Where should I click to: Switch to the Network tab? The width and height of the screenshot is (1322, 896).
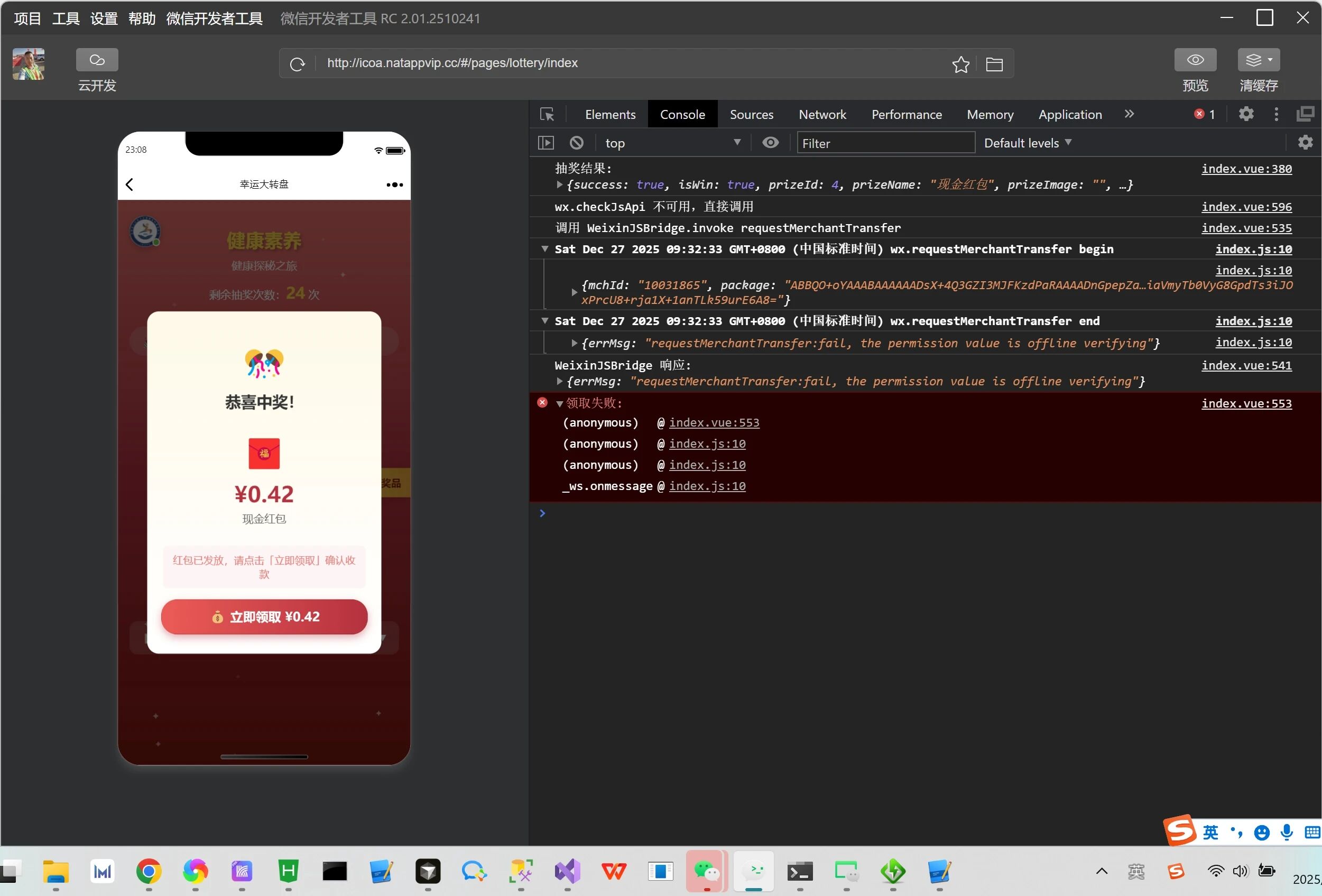(x=822, y=114)
